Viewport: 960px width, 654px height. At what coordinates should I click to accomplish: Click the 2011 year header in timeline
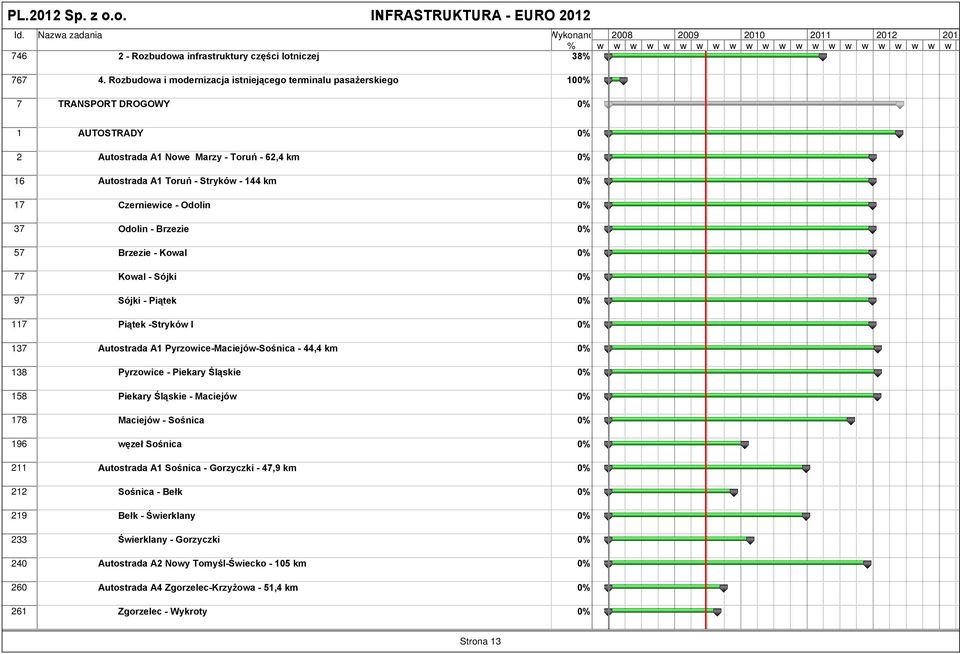pos(820,35)
